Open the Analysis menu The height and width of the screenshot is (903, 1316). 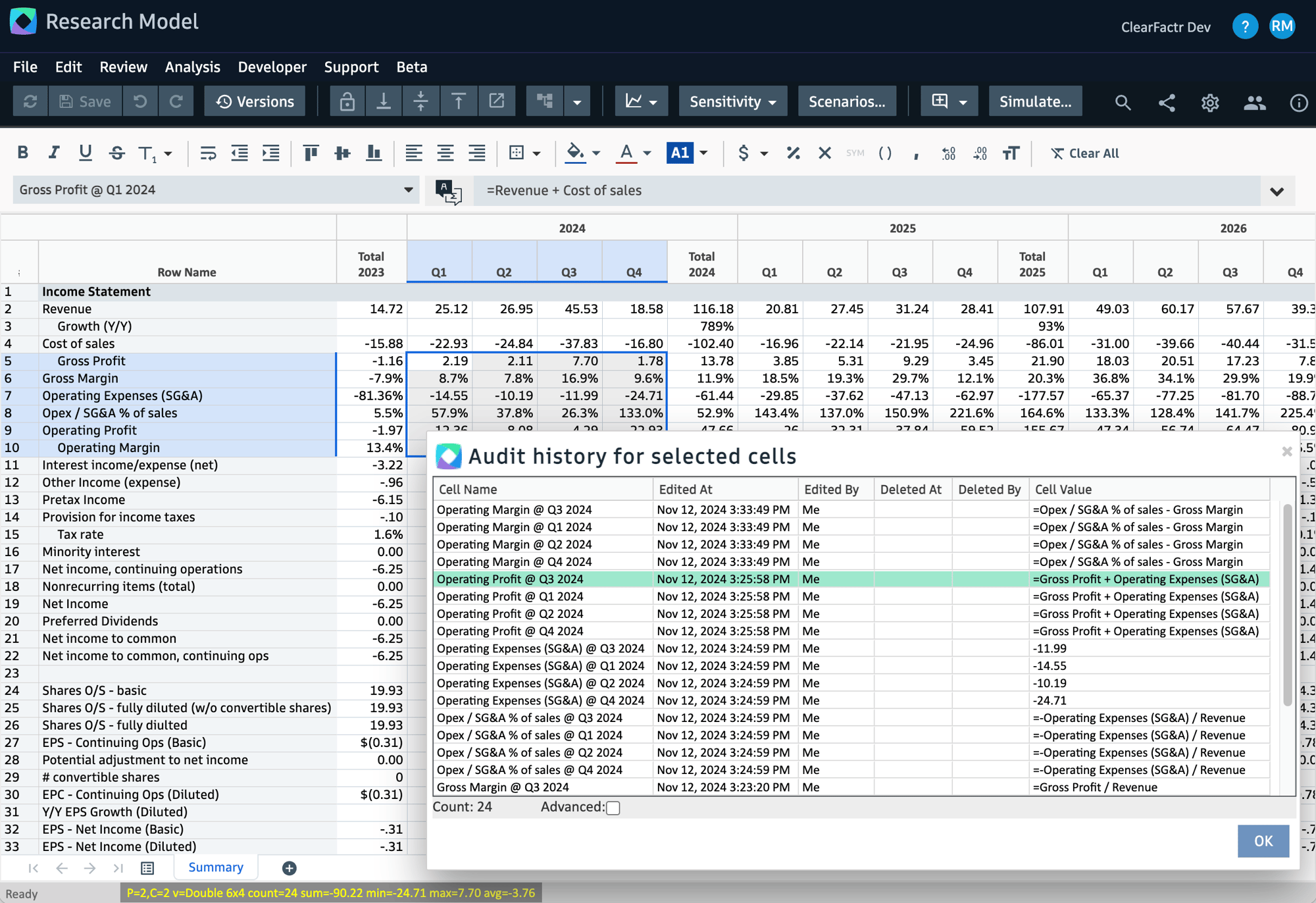tap(192, 67)
